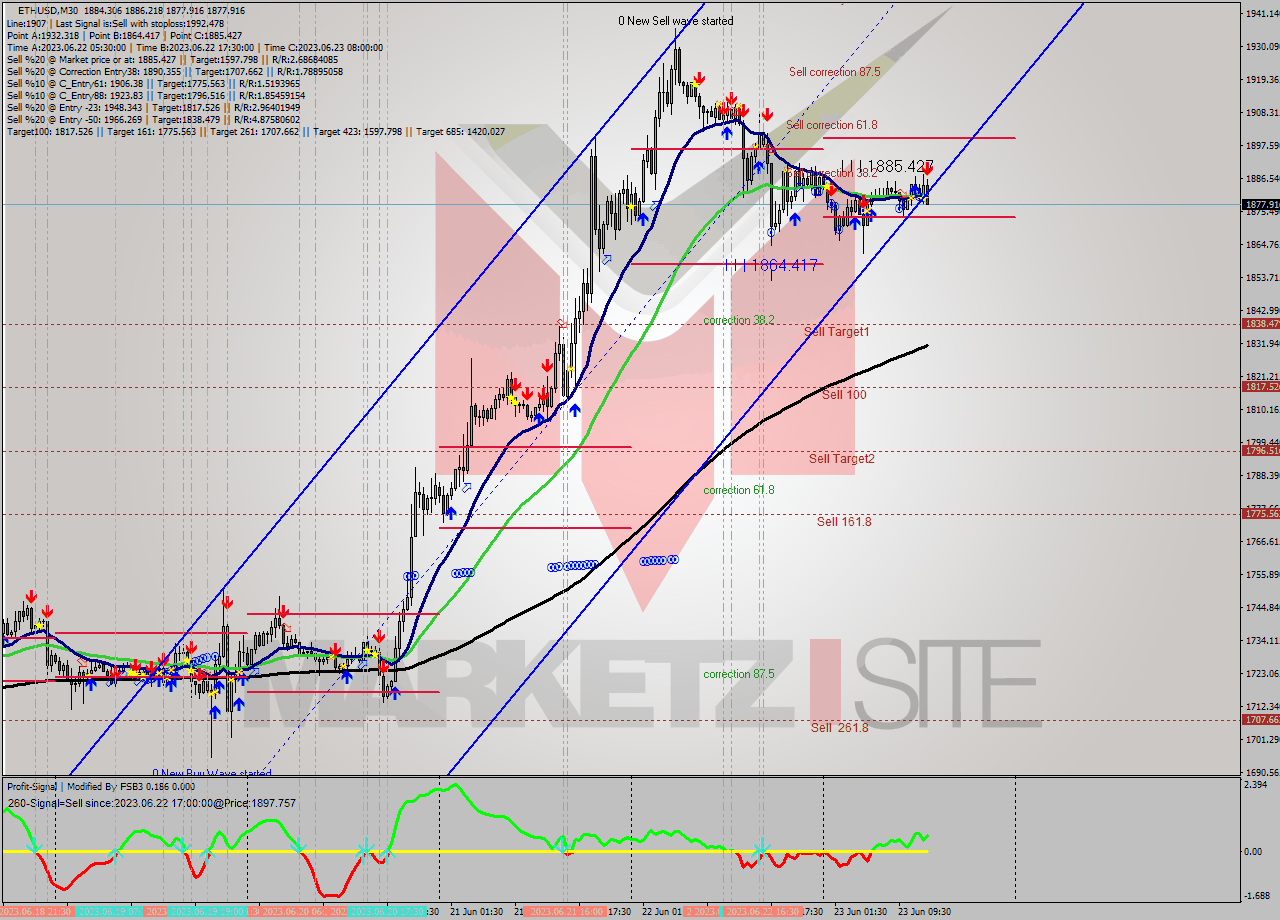The image size is (1280, 920).
Task: Click the '23 Jun 01:30' time axis label
Action: [x=861, y=912]
